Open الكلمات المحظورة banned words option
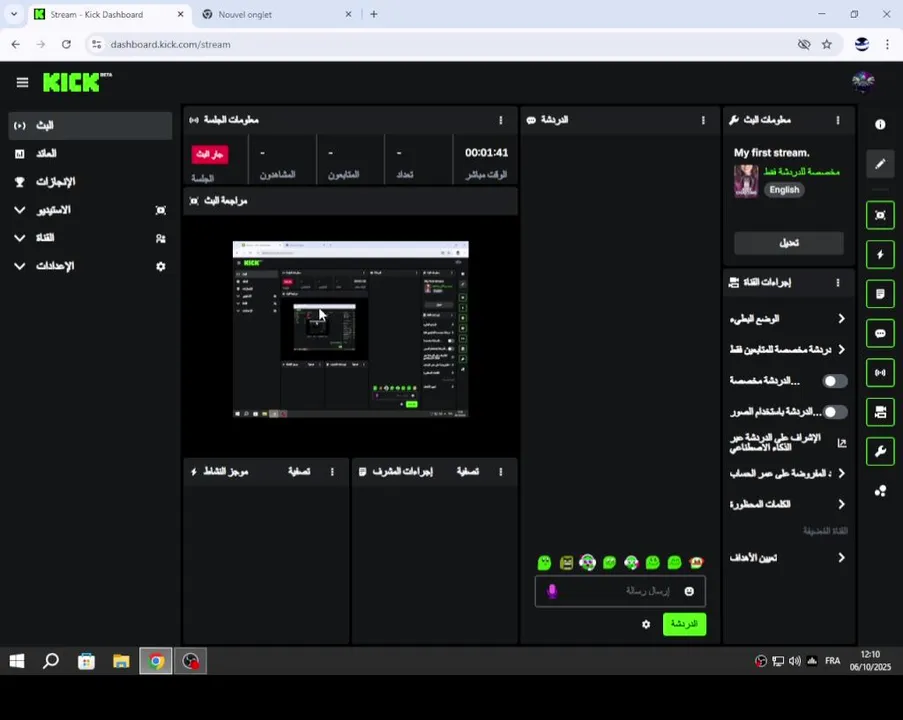903x720 pixels. click(x=788, y=505)
